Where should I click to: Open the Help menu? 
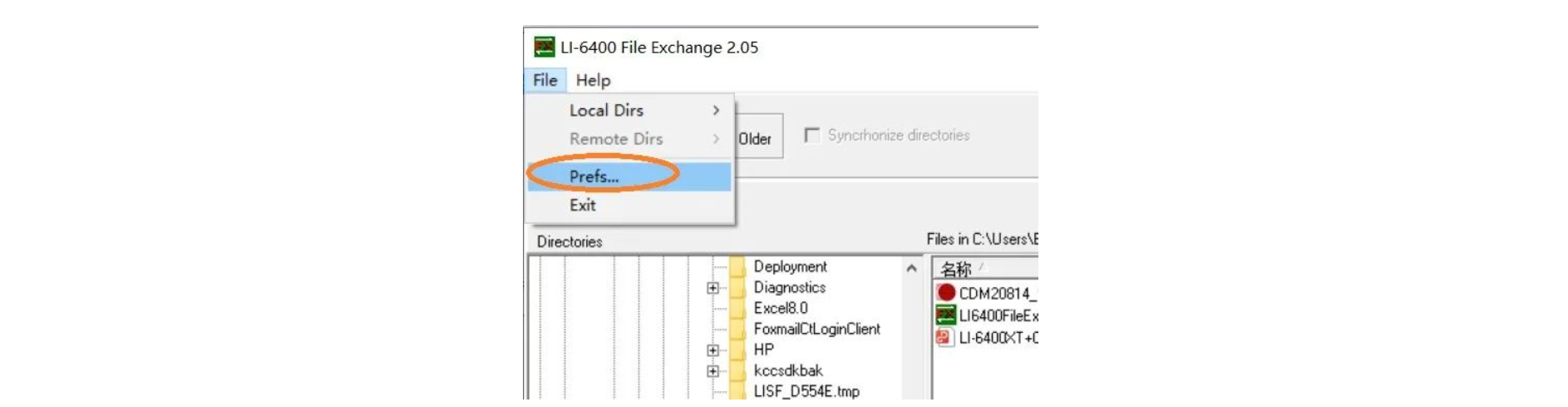[593, 80]
